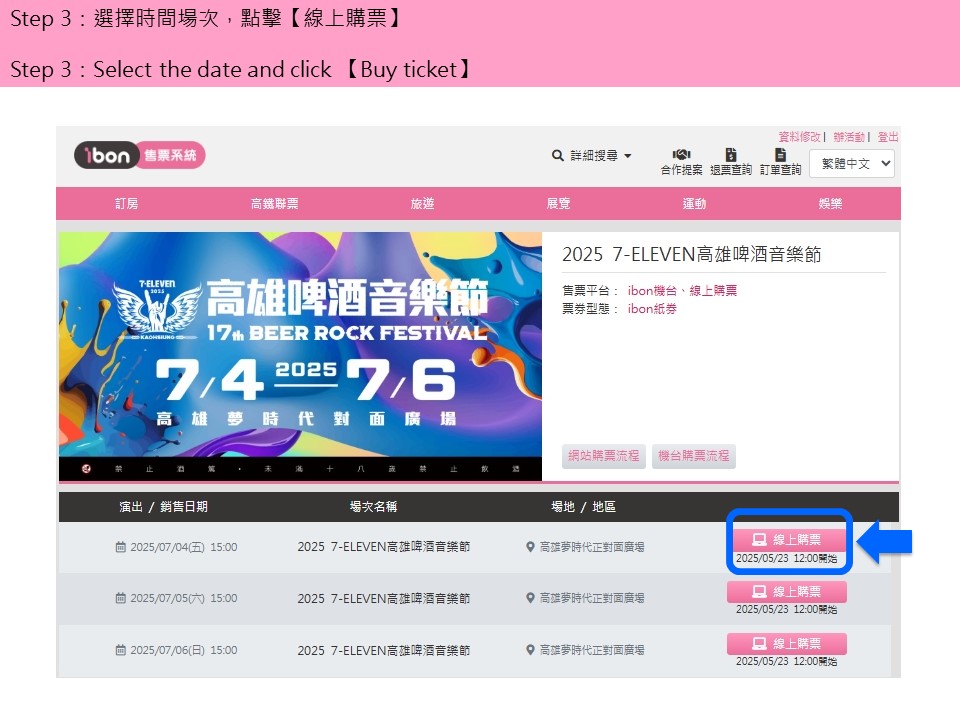Click 線上購票 for the 2025/07/06 show
Viewport: 960px width, 720px height.
click(787, 643)
